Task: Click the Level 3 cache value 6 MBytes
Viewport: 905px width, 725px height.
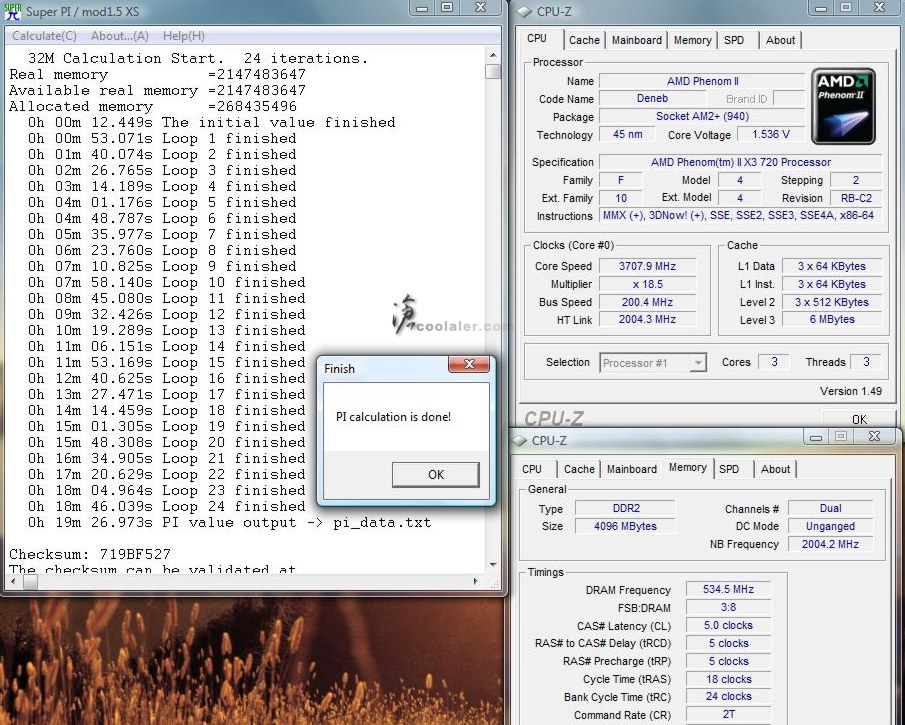Action: click(x=832, y=319)
